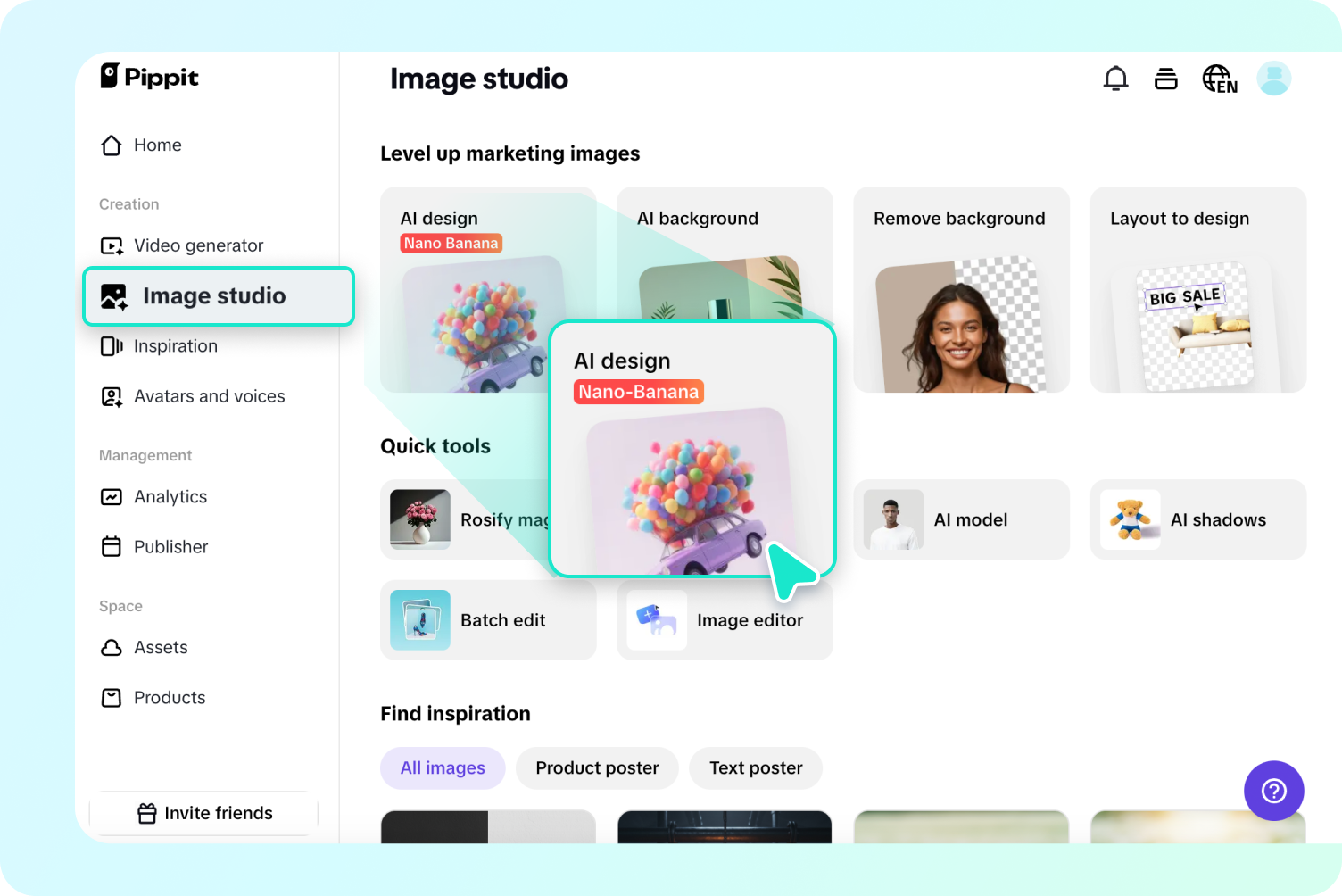Click the Pippit logo
1342x896 pixels.
[x=149, y=78]
